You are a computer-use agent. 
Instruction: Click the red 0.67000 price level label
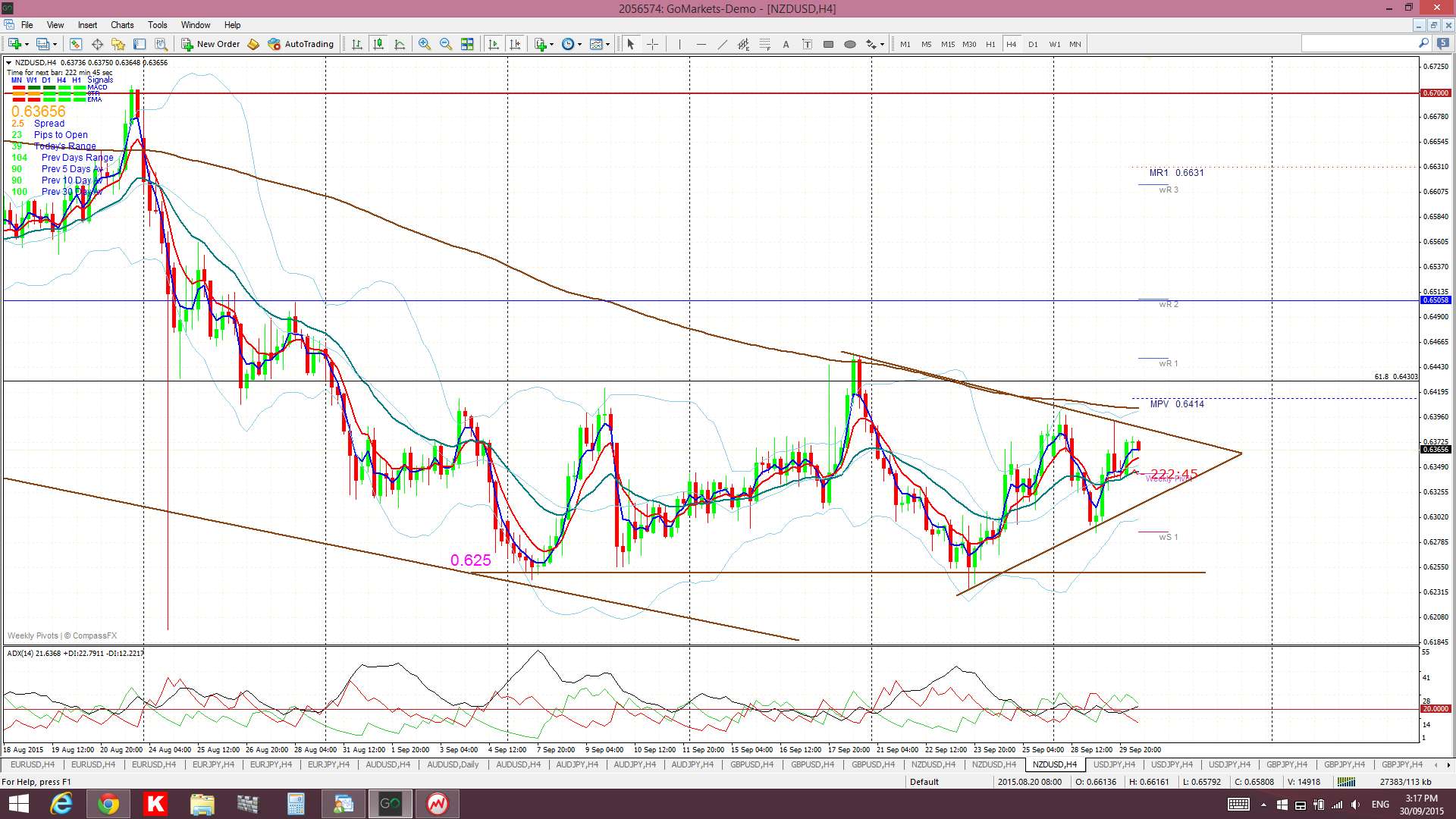(x=1435, y=93)
